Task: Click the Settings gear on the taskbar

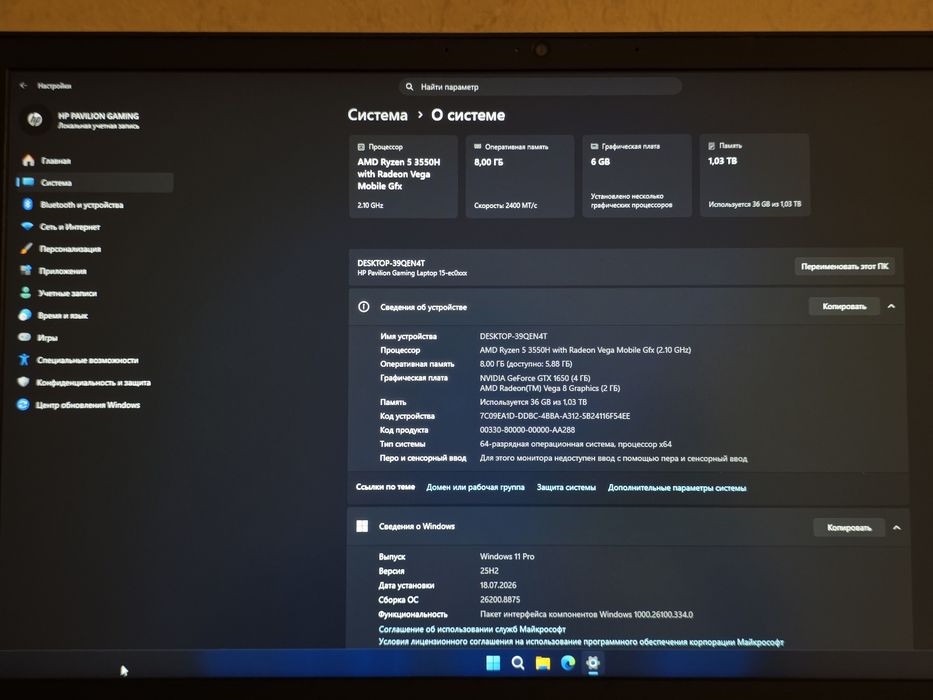Action: tap(593, 662)
